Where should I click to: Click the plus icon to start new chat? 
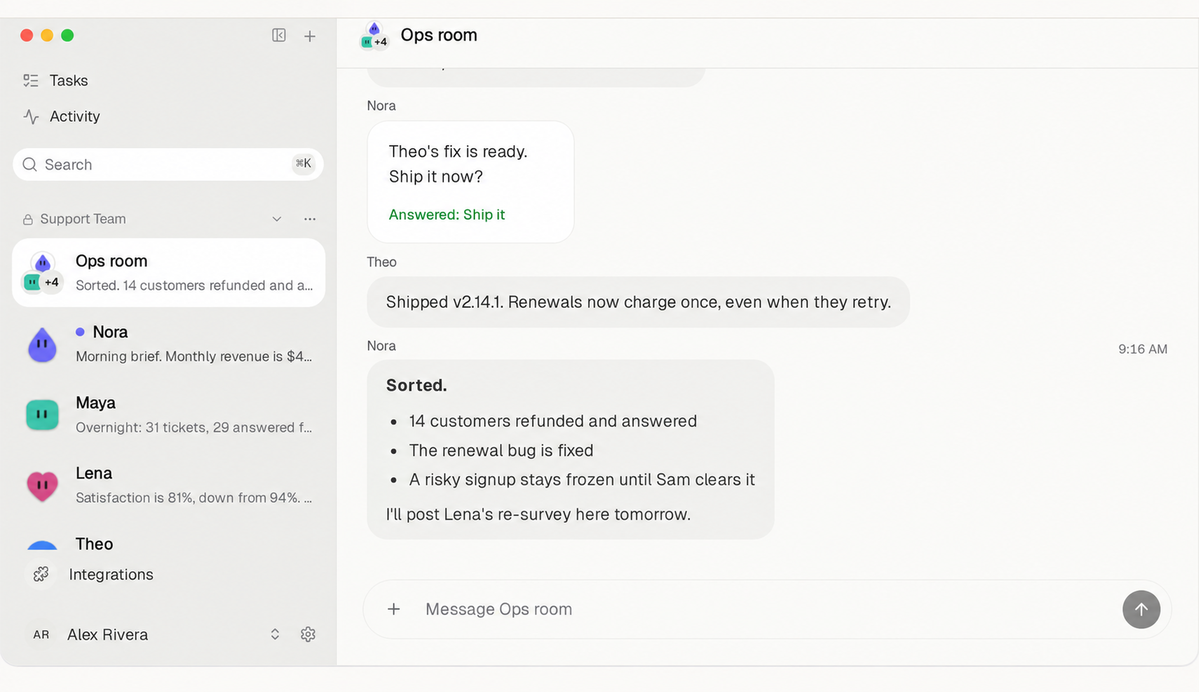point(310,36)
